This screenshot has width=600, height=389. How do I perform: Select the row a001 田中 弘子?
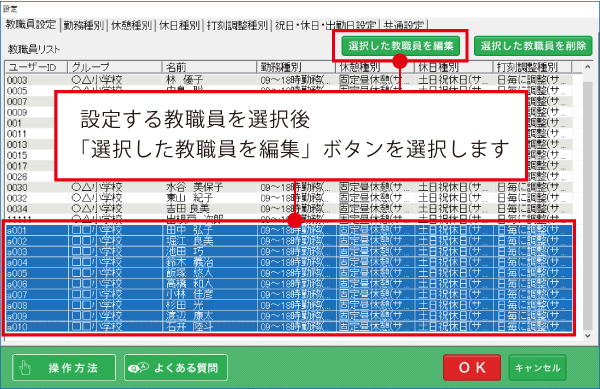pos(289,230)
